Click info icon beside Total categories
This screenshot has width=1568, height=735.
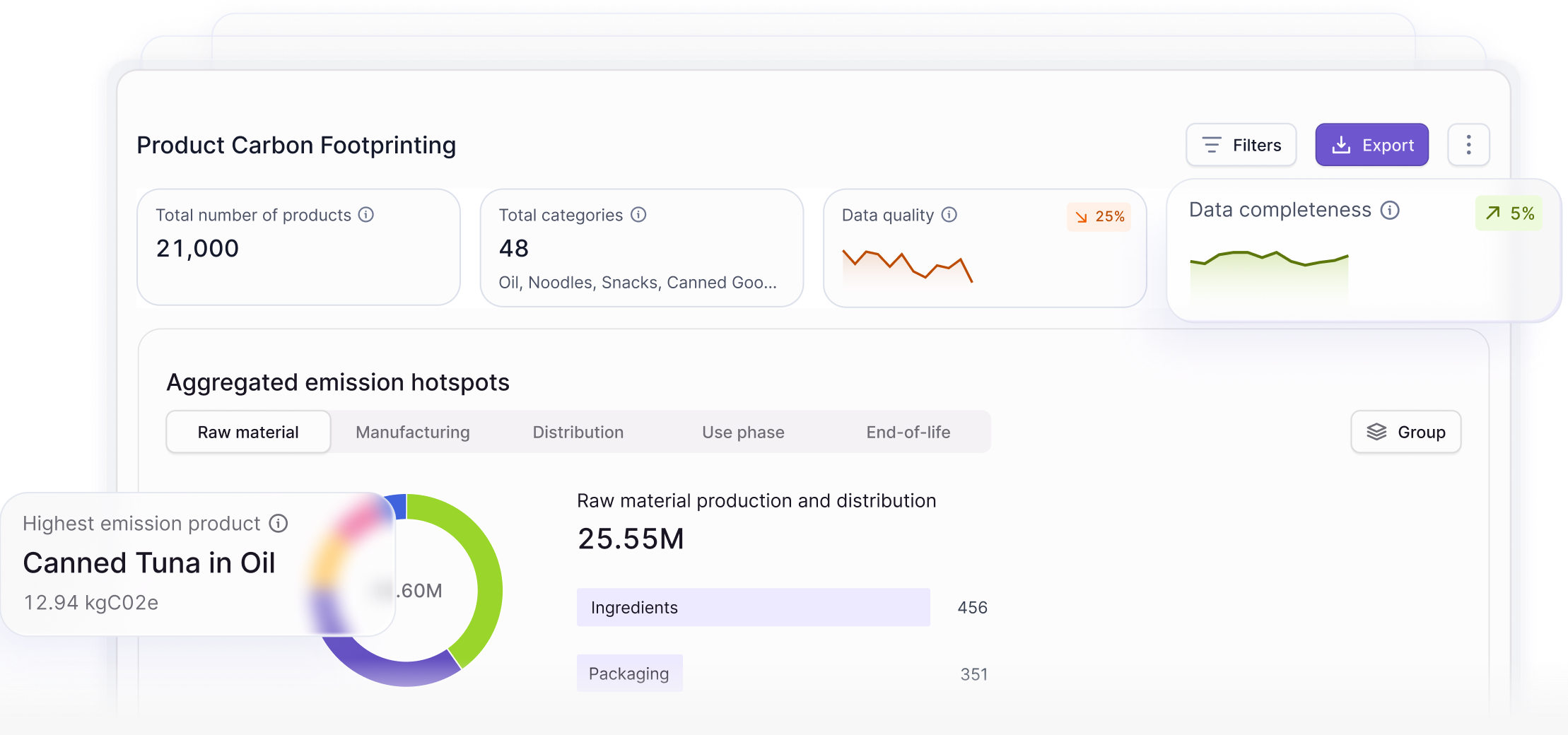coord(638,215)
